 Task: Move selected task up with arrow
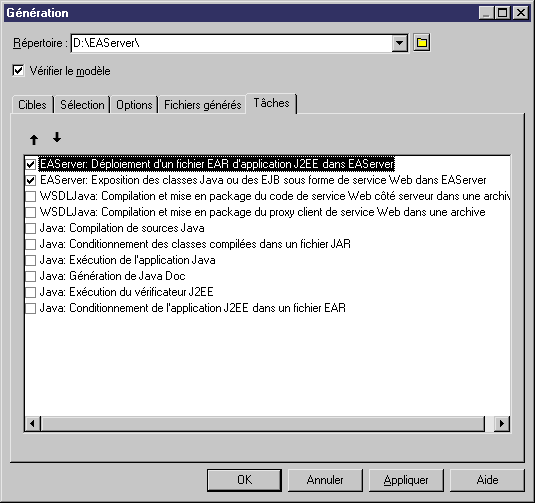[34, 139]
